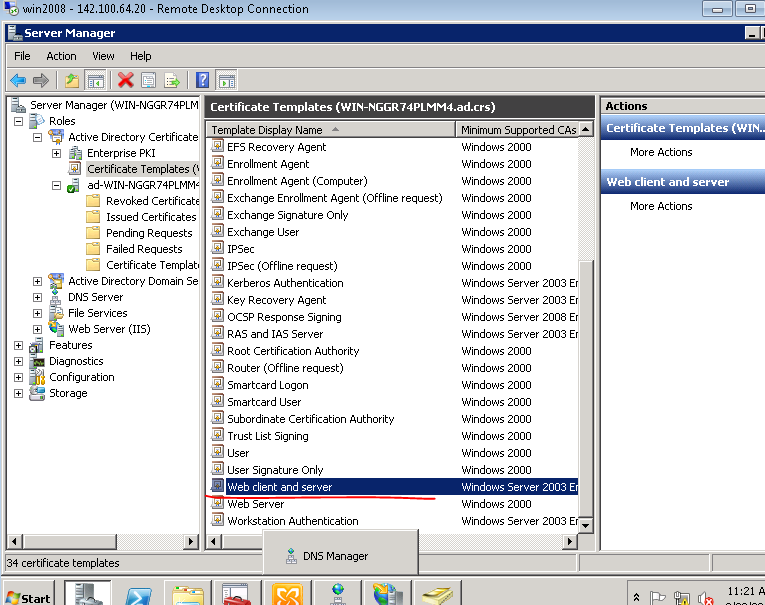765x605 pixels.
Task: Click the red X Delete toolbar icon
Action: (x=125, y=80)
